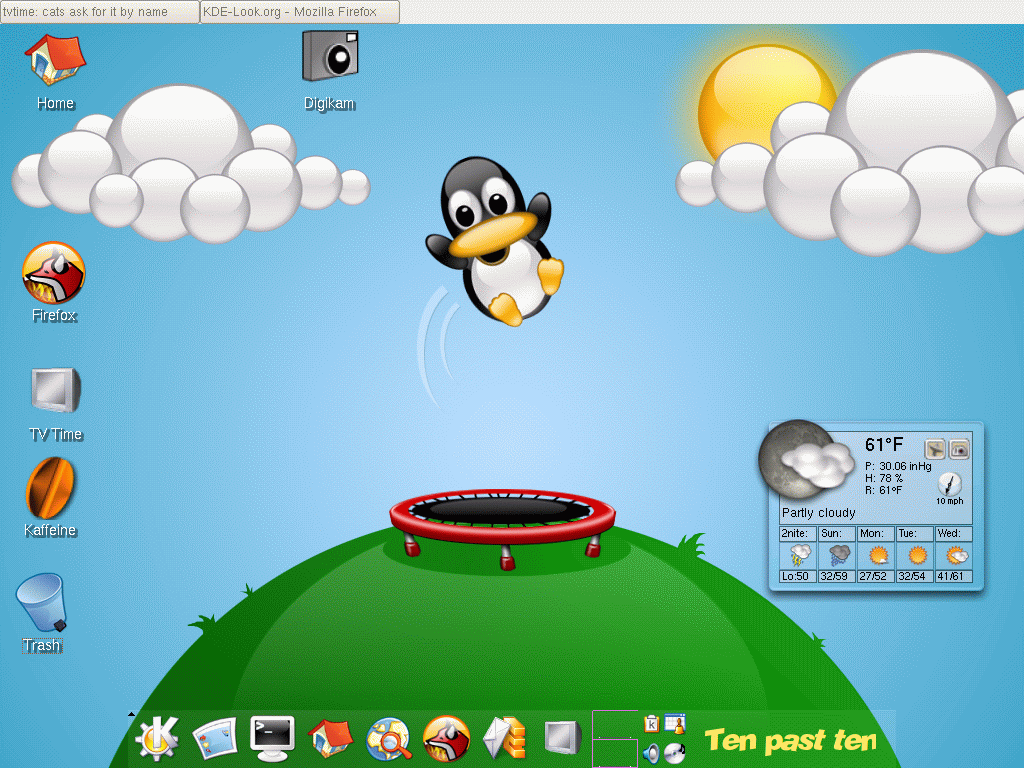Viewport: 1024px width, 768px height.
Task: Launch the Konsole terminal from panel
Action: pyautogui.click(x=272, y=739)
